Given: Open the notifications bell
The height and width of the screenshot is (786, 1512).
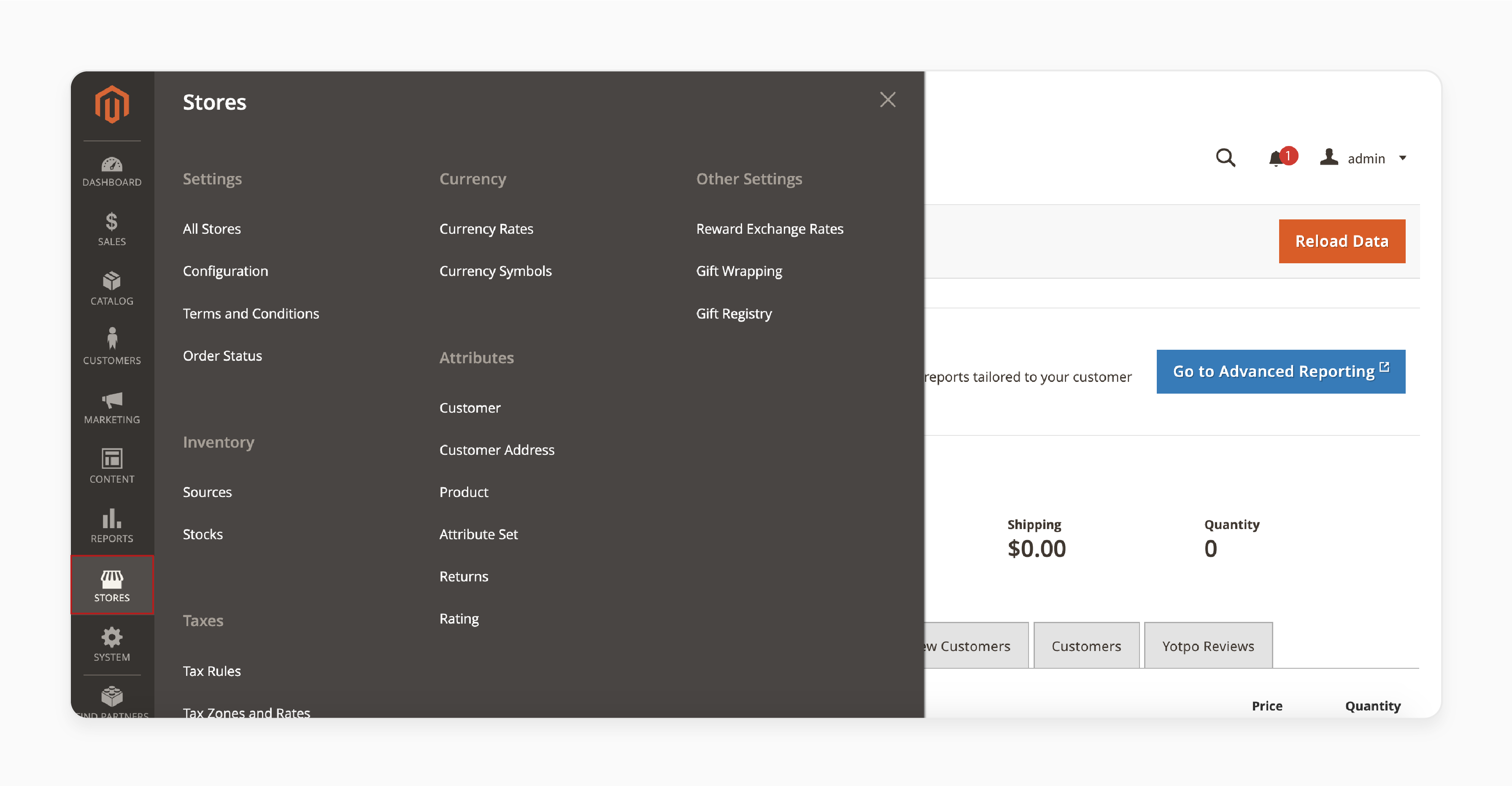Looking at the screenshot, I should tap(1282, 157).
